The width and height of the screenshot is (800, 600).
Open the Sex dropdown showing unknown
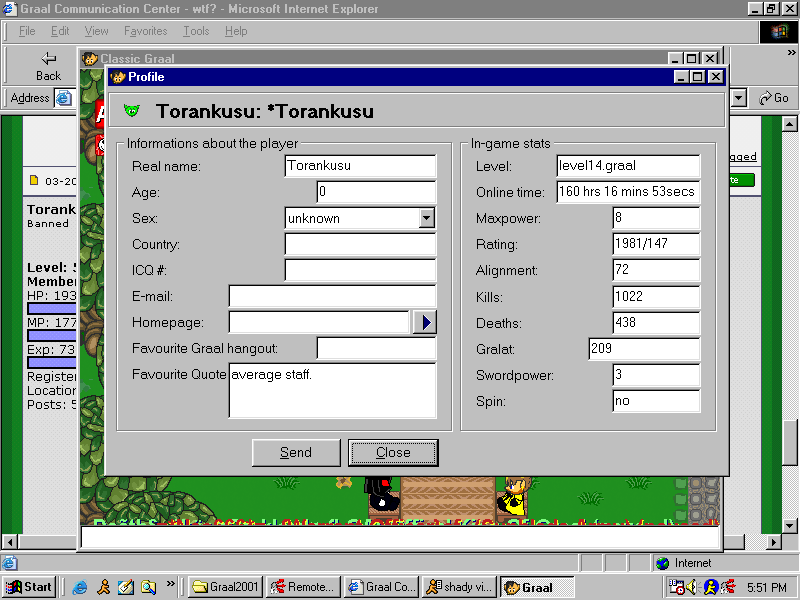click(427, 218)
